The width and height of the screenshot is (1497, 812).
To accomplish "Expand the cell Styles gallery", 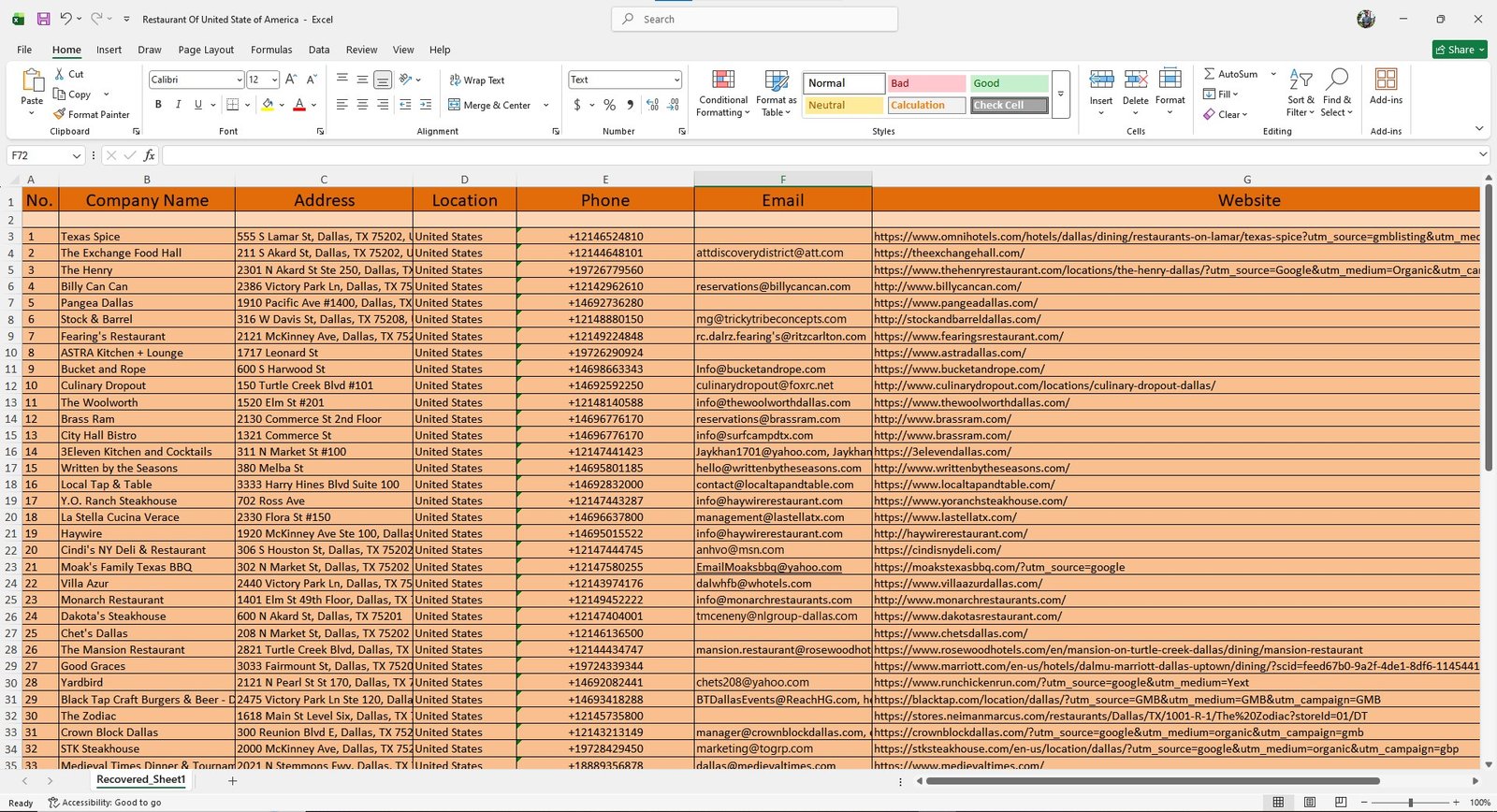I will click(1060, 94).
